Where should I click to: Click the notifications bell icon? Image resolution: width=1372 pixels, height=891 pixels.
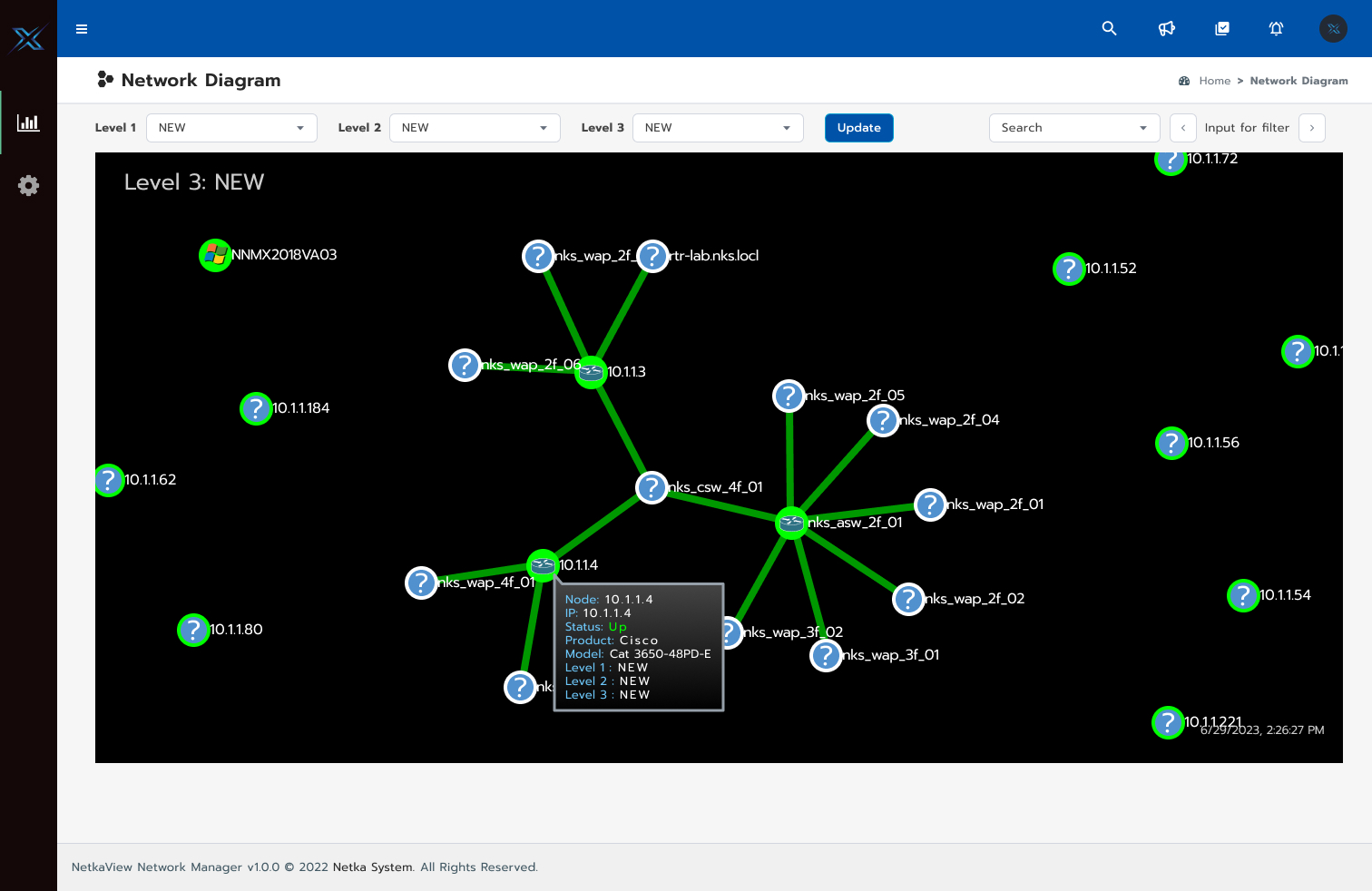(1276, 28)
